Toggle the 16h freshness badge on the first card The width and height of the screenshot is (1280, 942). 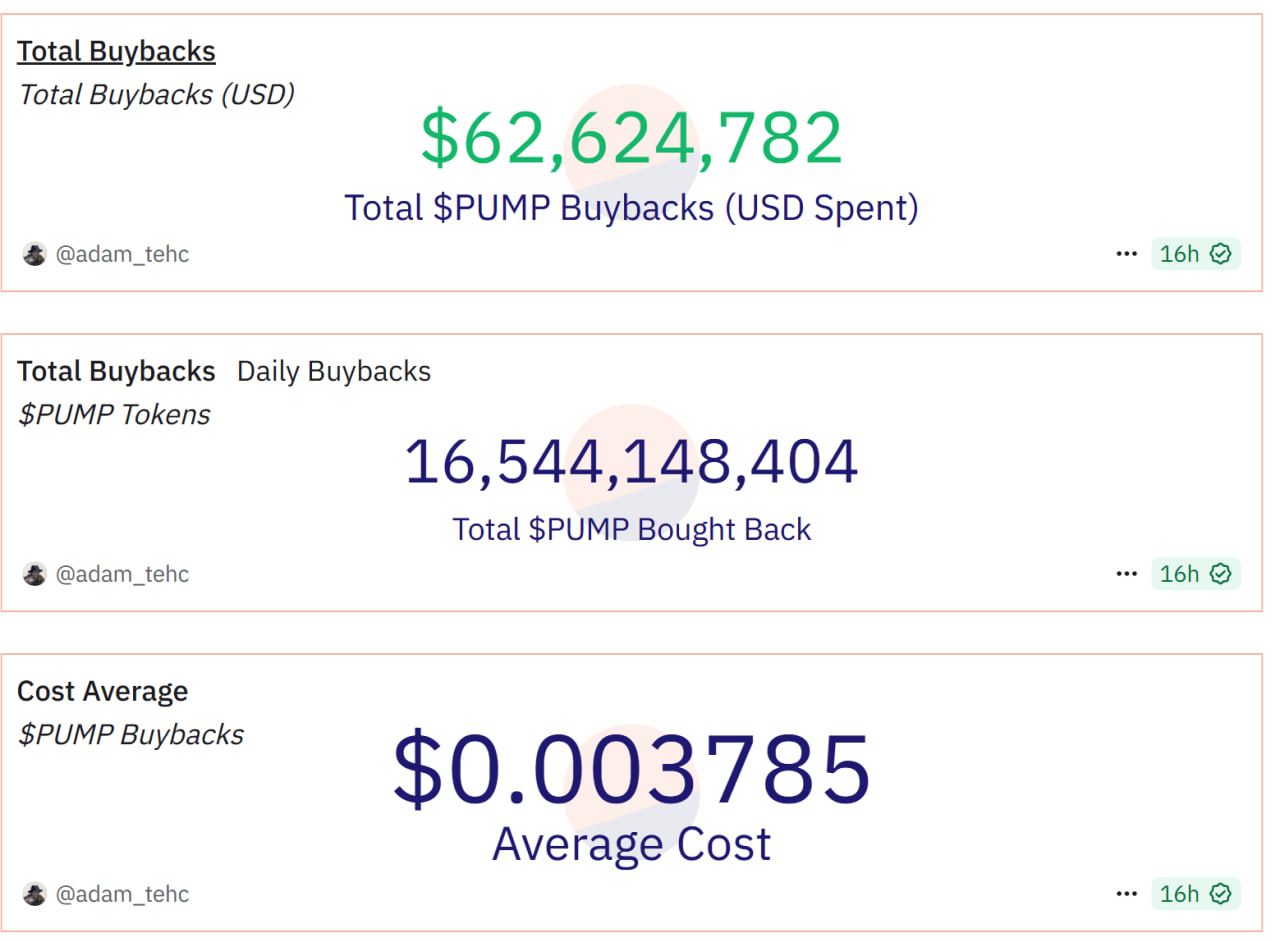pos(1196,253)
